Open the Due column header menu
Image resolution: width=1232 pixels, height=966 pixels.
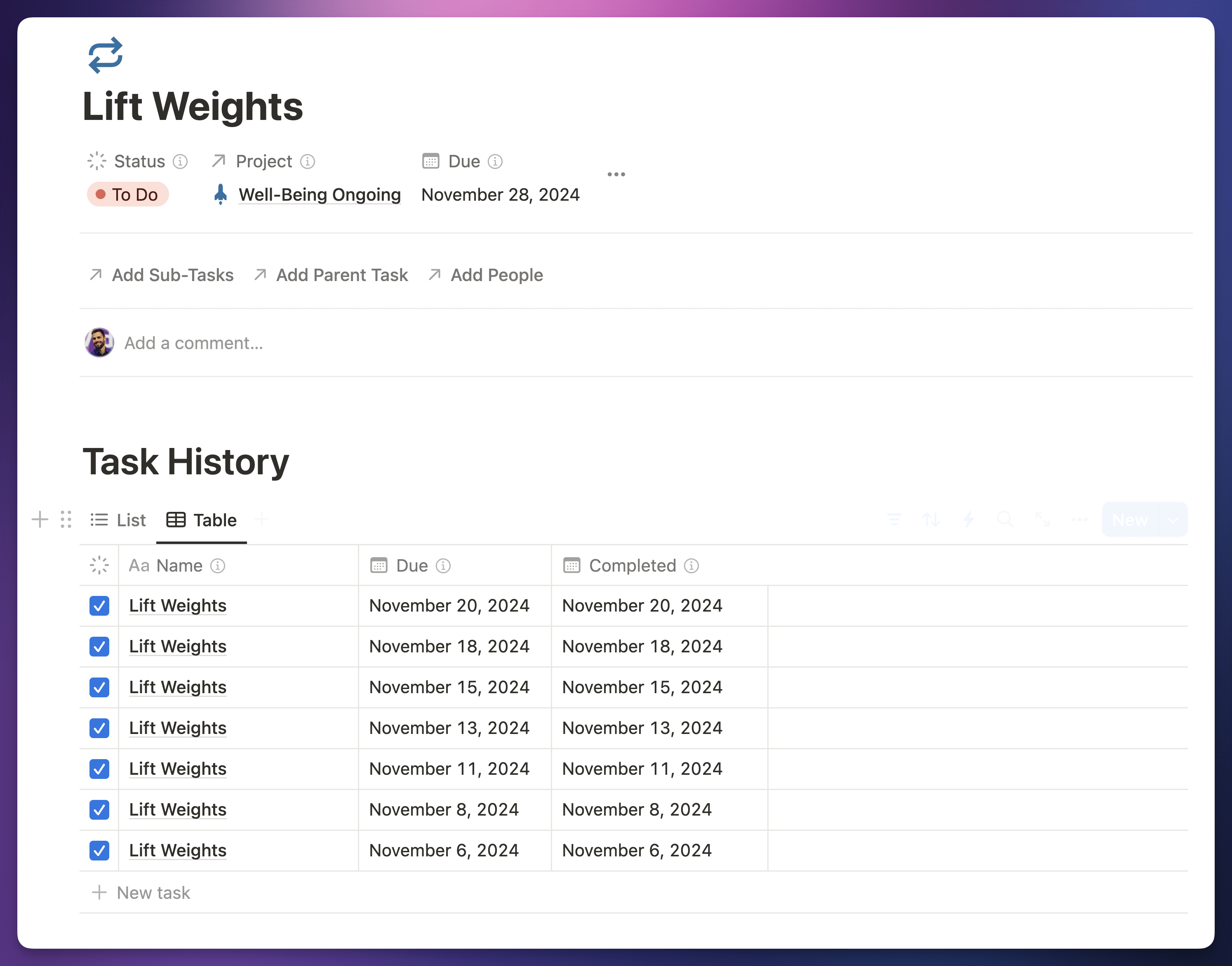[455, 565]
